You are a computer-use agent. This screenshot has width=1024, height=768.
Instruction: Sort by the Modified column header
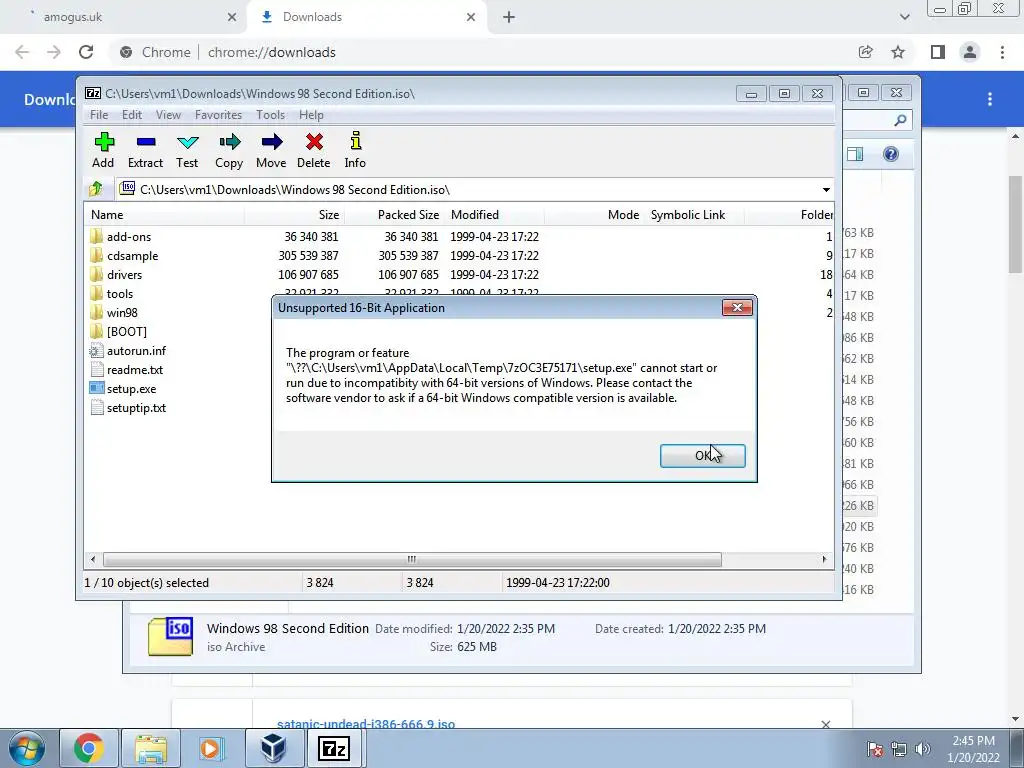[x=494, y=215]
